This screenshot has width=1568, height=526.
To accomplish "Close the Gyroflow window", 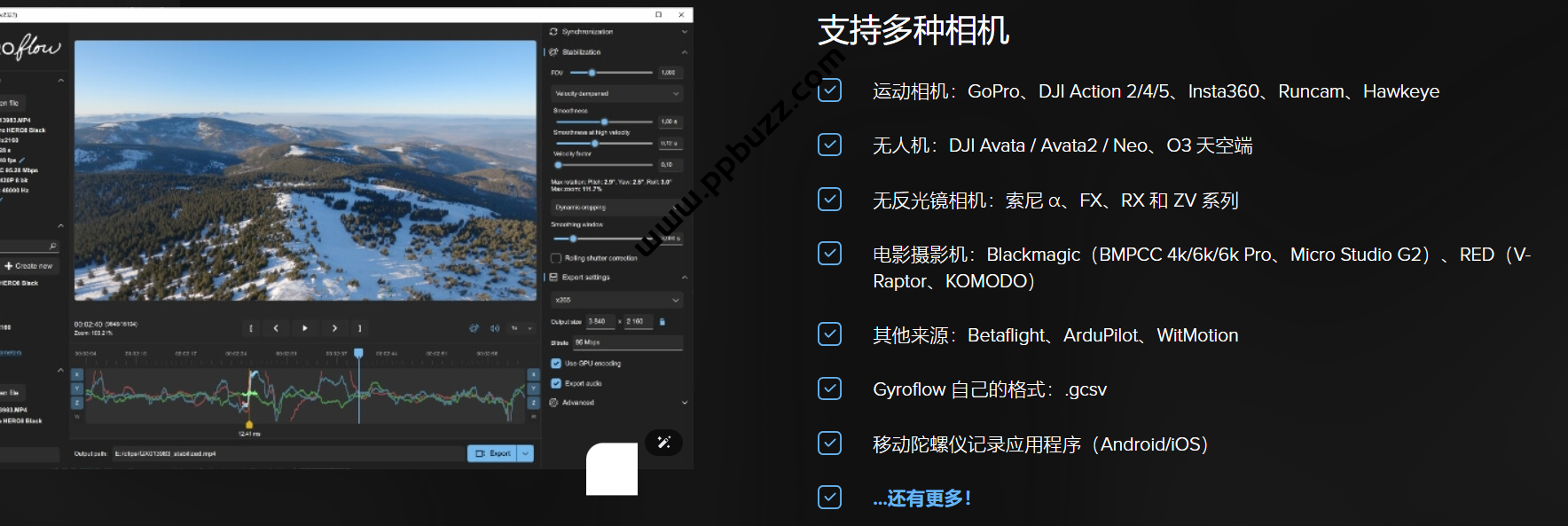I will coord(681,15).
